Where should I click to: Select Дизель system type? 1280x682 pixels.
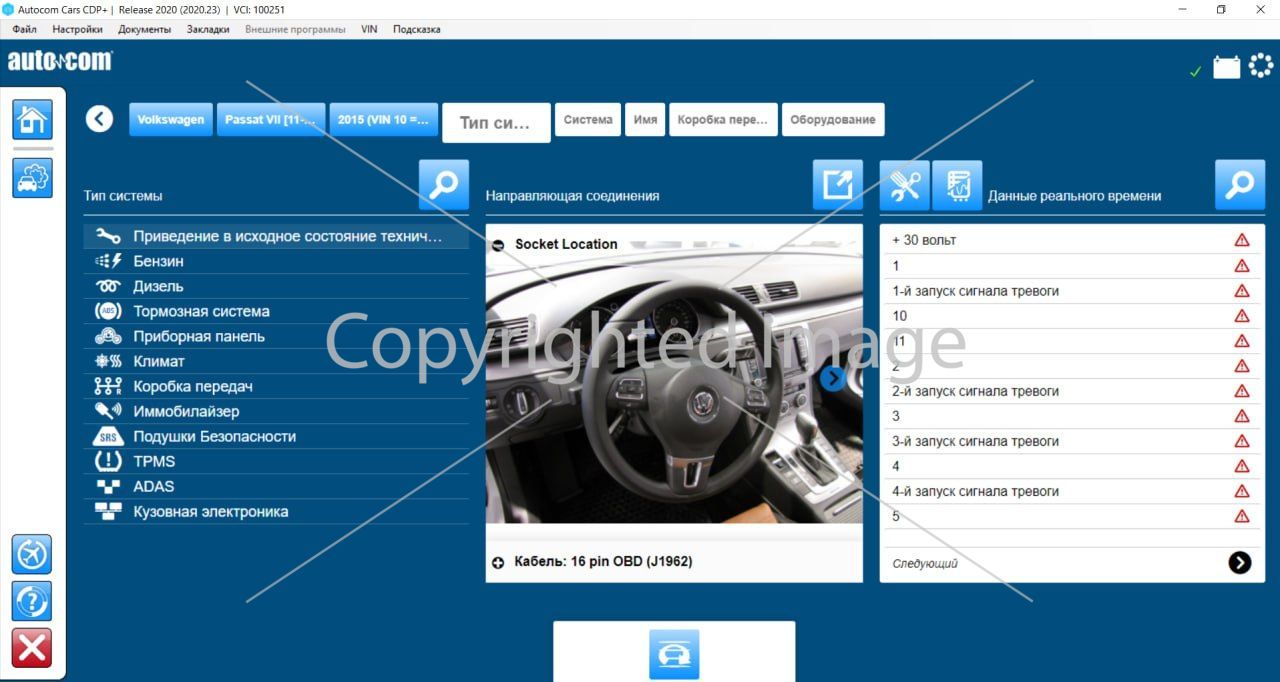(x=276, y=286)
